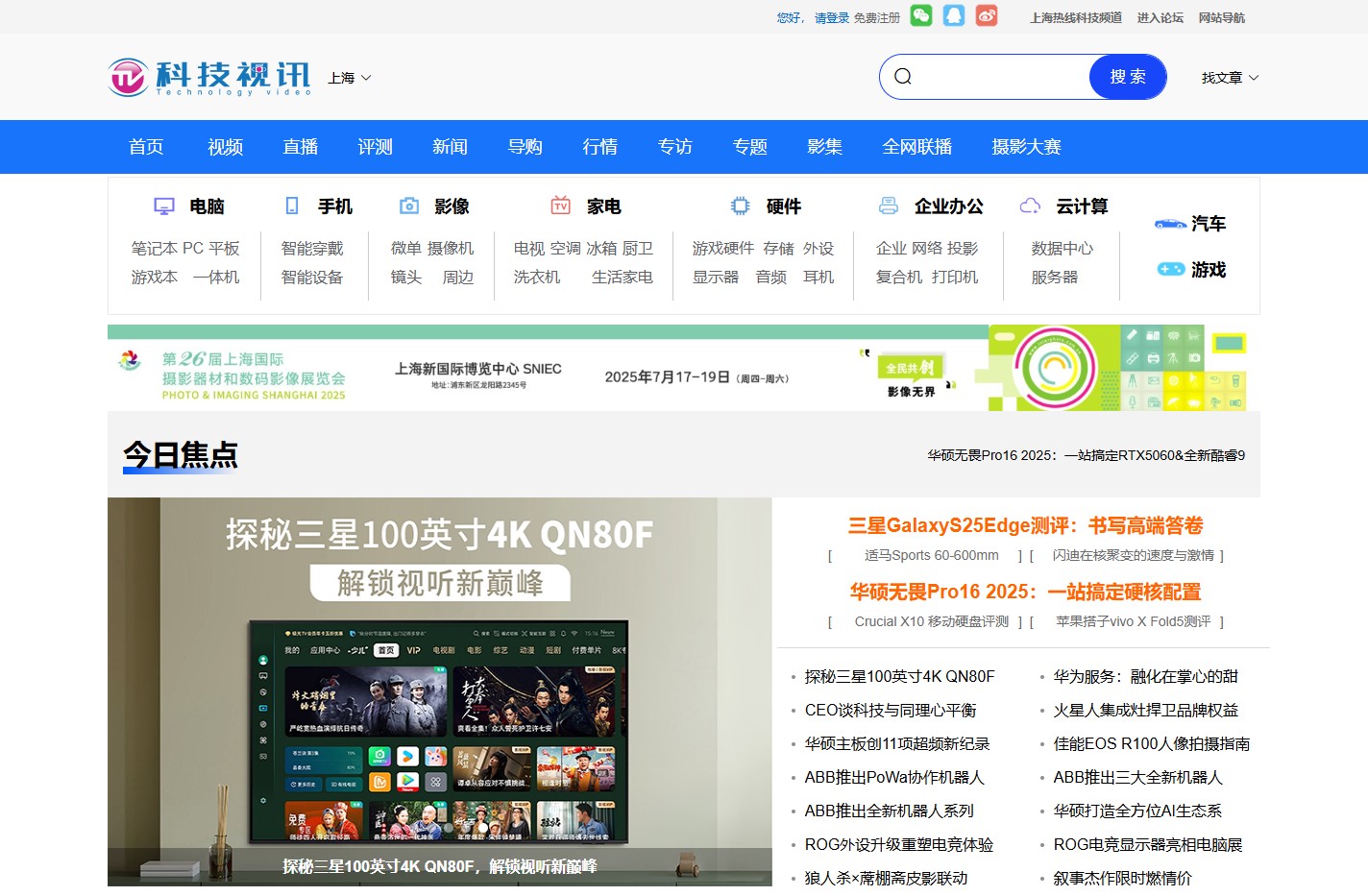Open news item ROG外设升级重塑电竞体验
Image resolution: width=1368 pixels, height=896 pixels.
coord(899,845)
